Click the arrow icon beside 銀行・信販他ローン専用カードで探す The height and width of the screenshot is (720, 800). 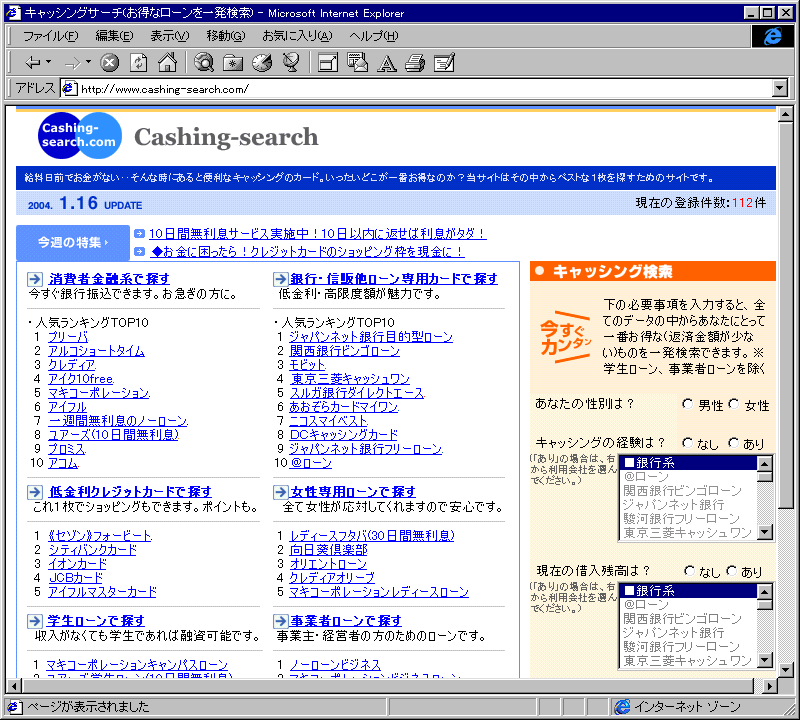281,279
